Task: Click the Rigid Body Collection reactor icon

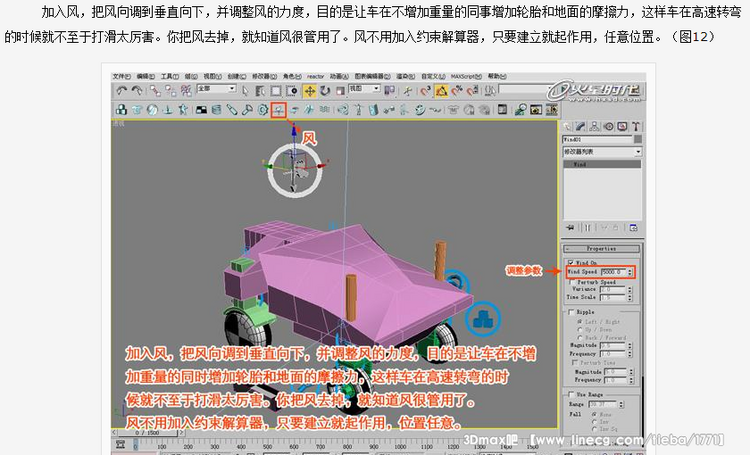Action: [121, 110]
